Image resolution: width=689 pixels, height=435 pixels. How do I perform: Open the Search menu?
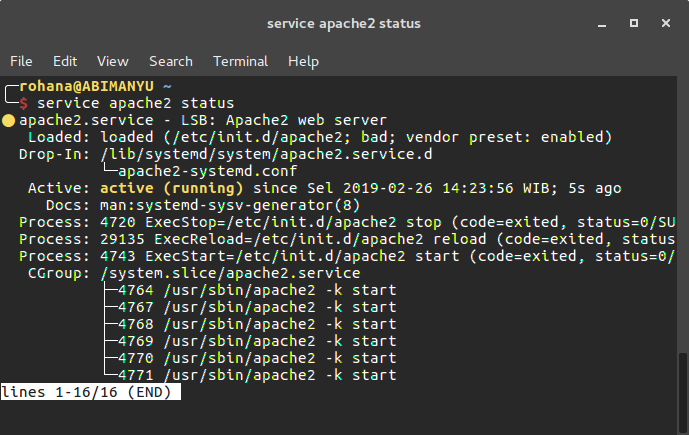[x=170, y=62]
